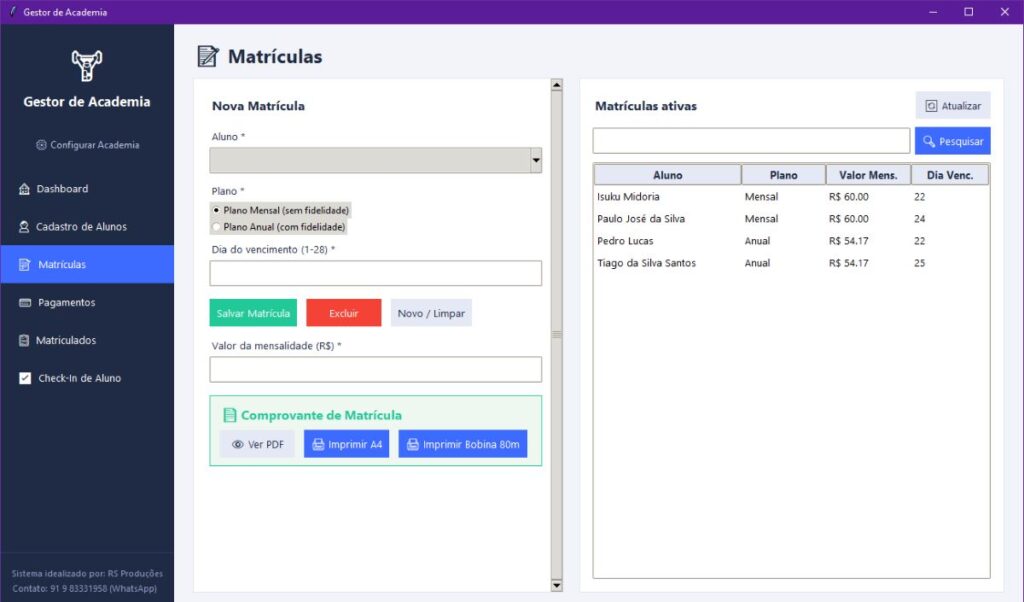Click the red Excluir button

pyautogui.click(x=344, y=313)
